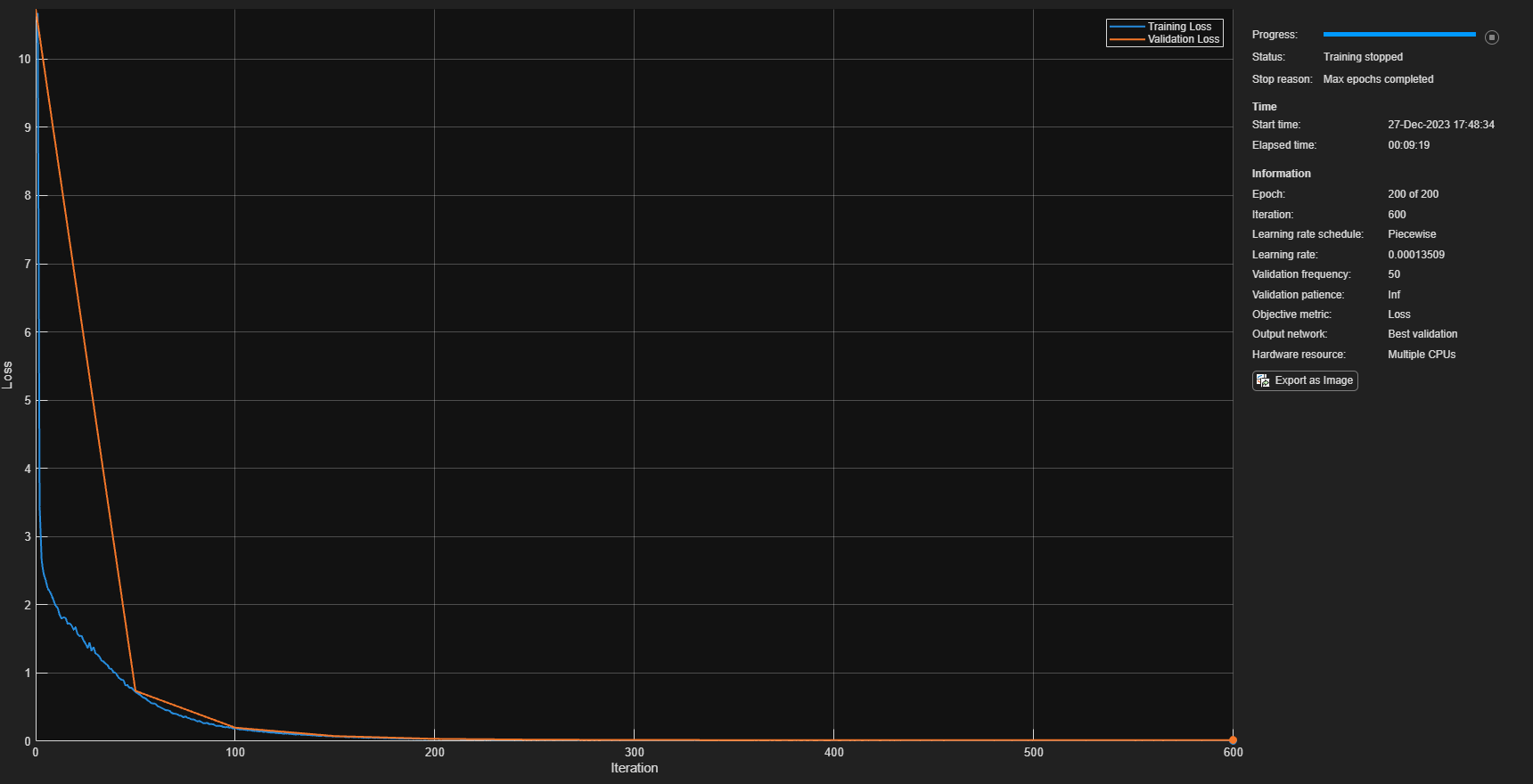Click the start time value 27-Dec-2023 17:48:34
The width and height of the screenshot is (1533, 784).
[1440, 125]
